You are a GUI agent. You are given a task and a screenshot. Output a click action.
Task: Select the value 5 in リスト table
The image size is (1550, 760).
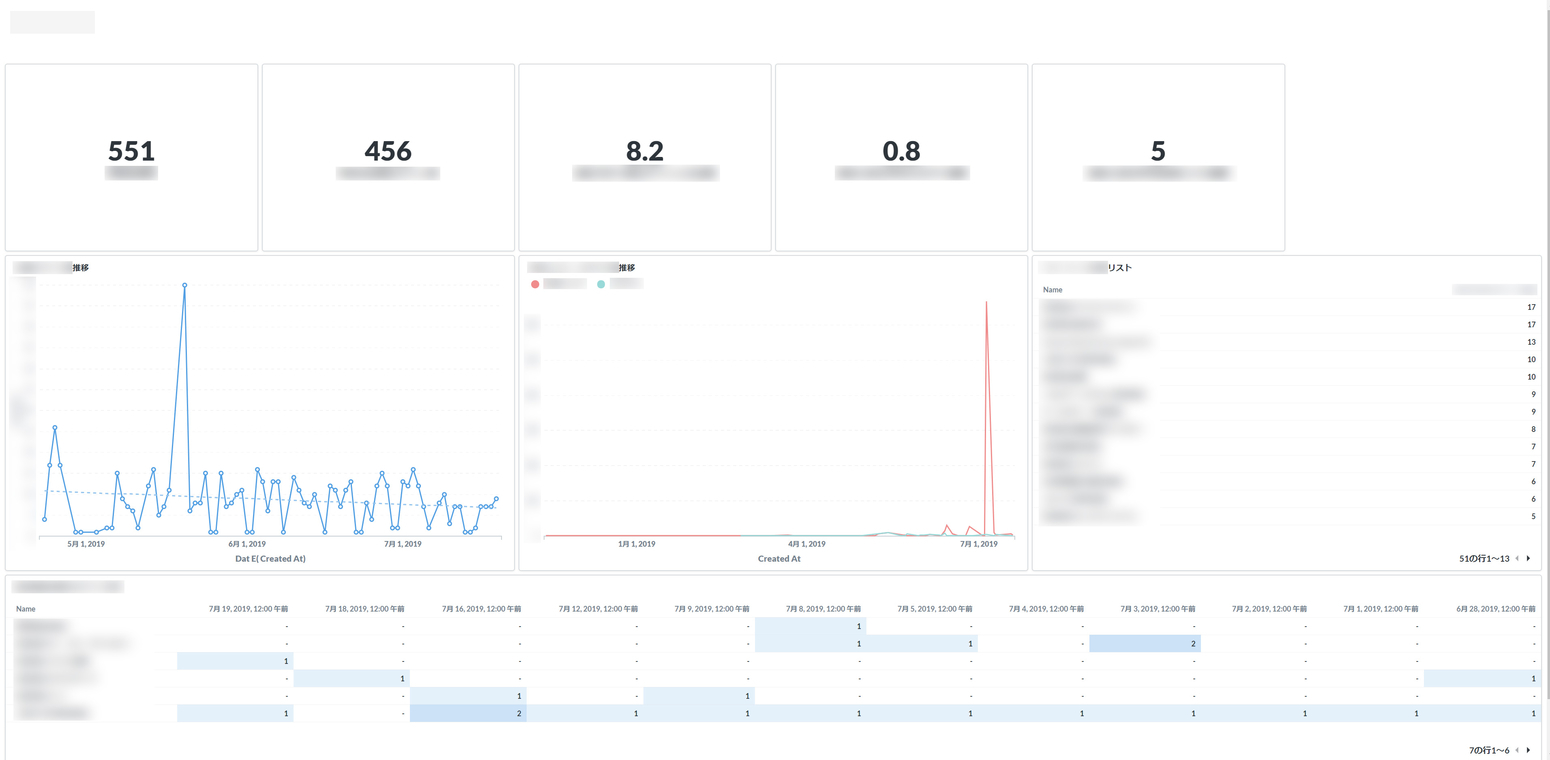[1533, 517]
